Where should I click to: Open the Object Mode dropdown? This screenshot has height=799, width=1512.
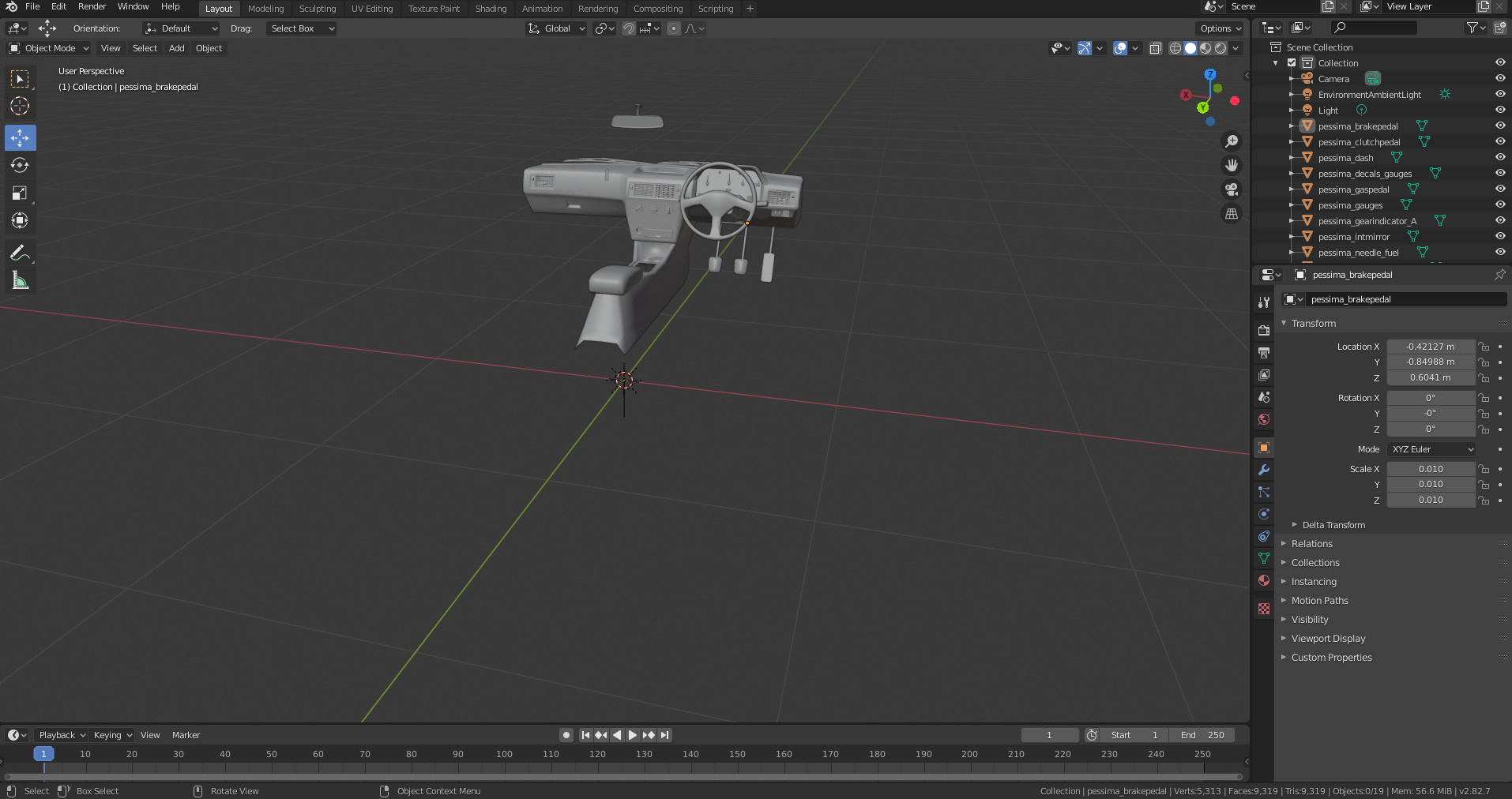(49, 48)
